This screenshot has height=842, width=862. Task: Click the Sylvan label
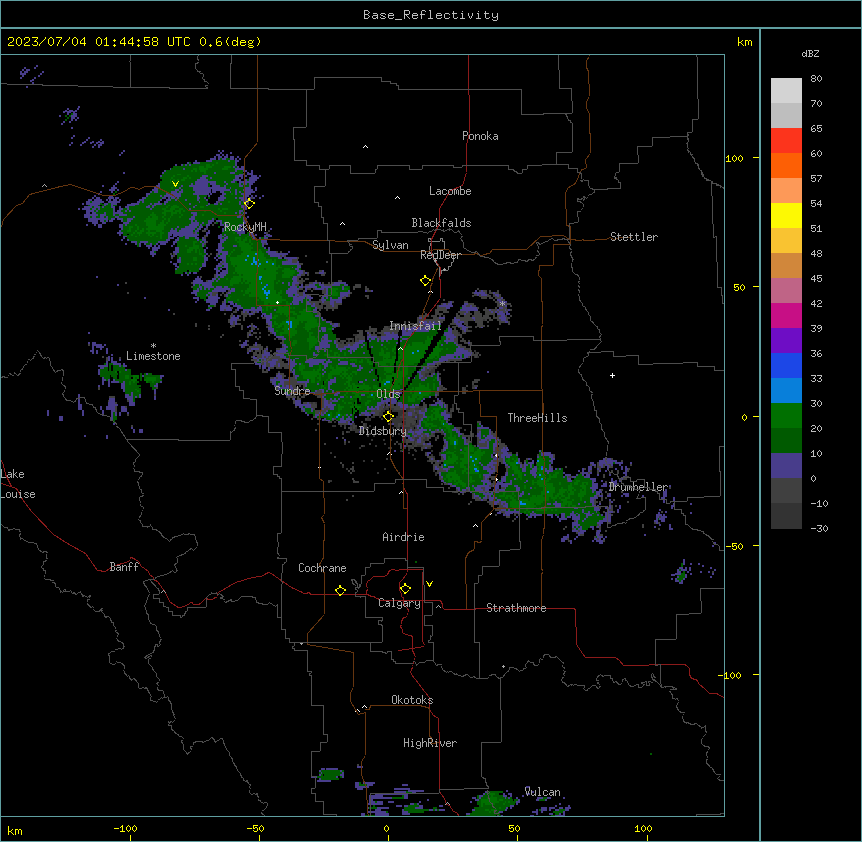pos(390,245)
